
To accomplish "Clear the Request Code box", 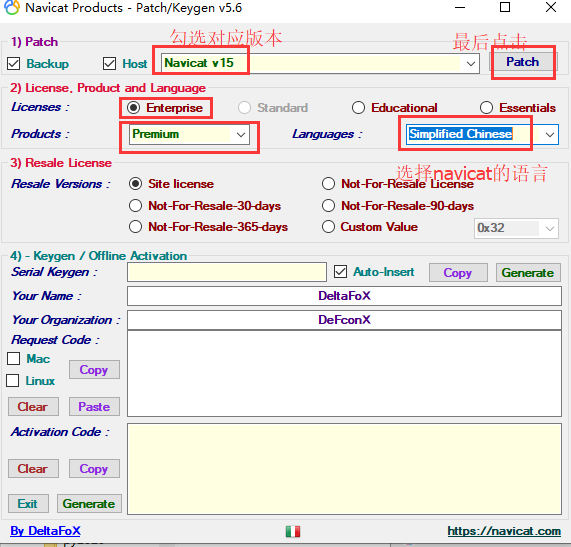I will pyautogui.click(x=33, y=406).
